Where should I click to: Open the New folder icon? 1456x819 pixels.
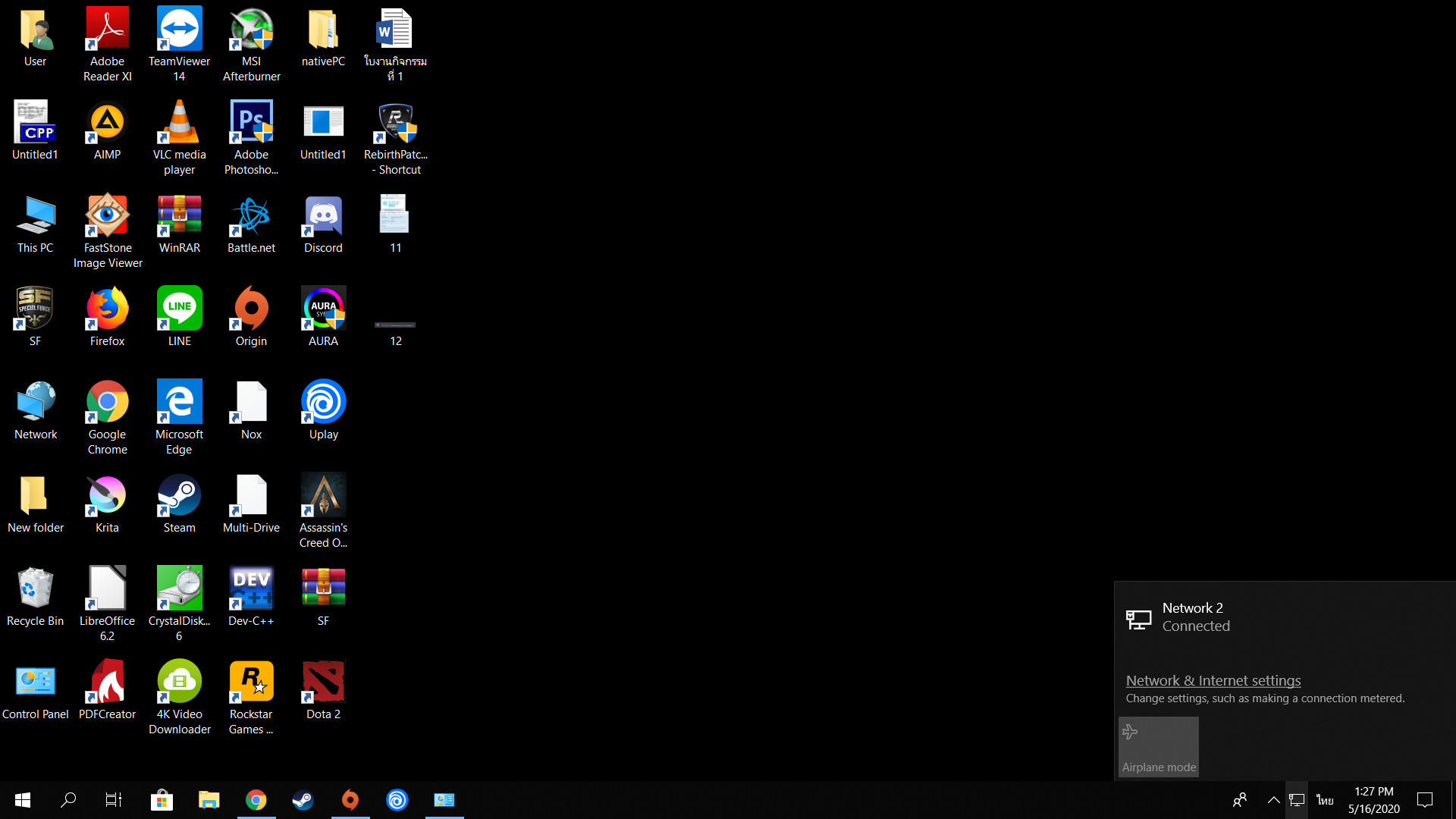coord(35,504)
